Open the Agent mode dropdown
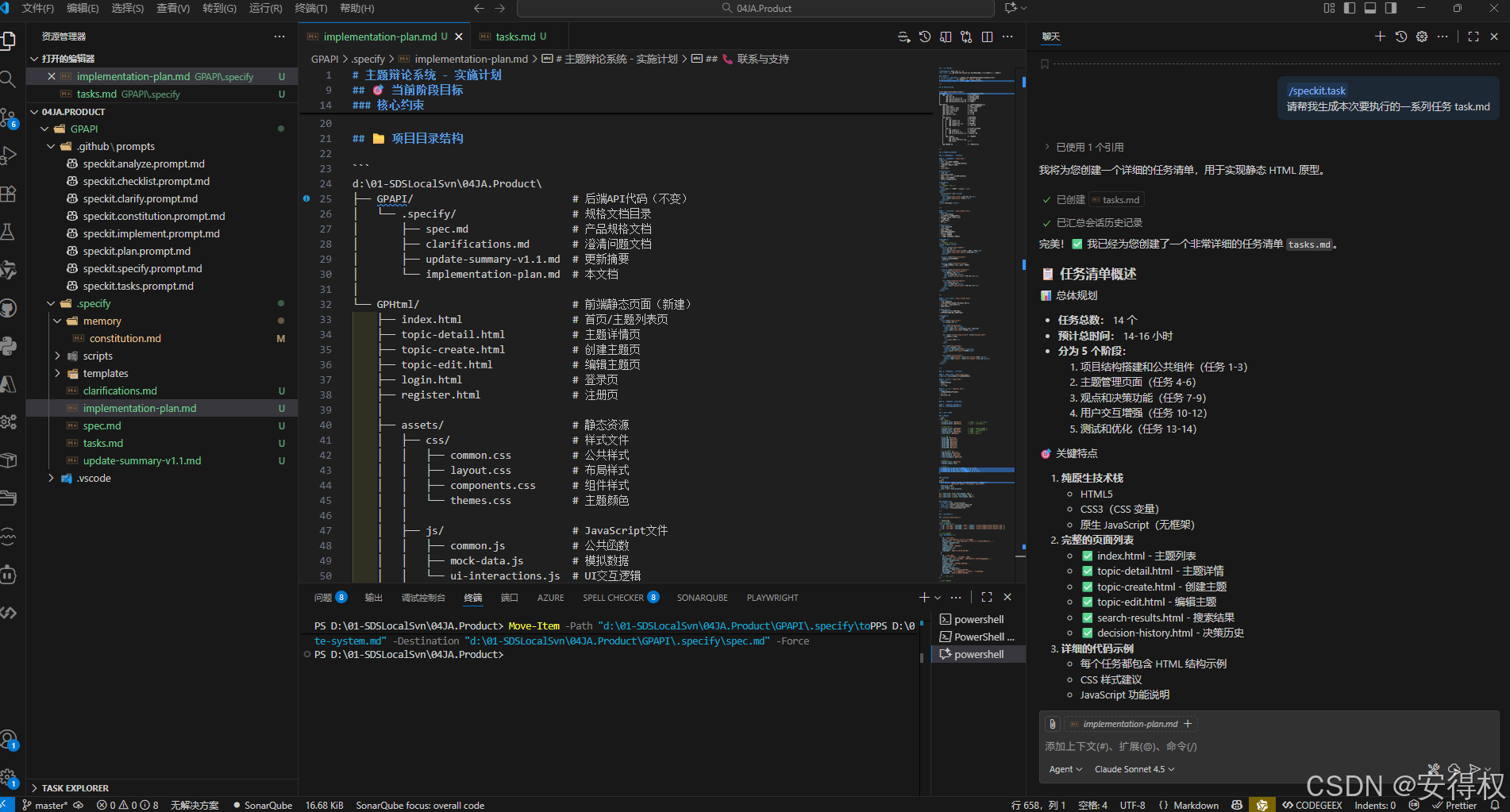The height and width of the screenshot is (812, 1510). click(1065, 769)
